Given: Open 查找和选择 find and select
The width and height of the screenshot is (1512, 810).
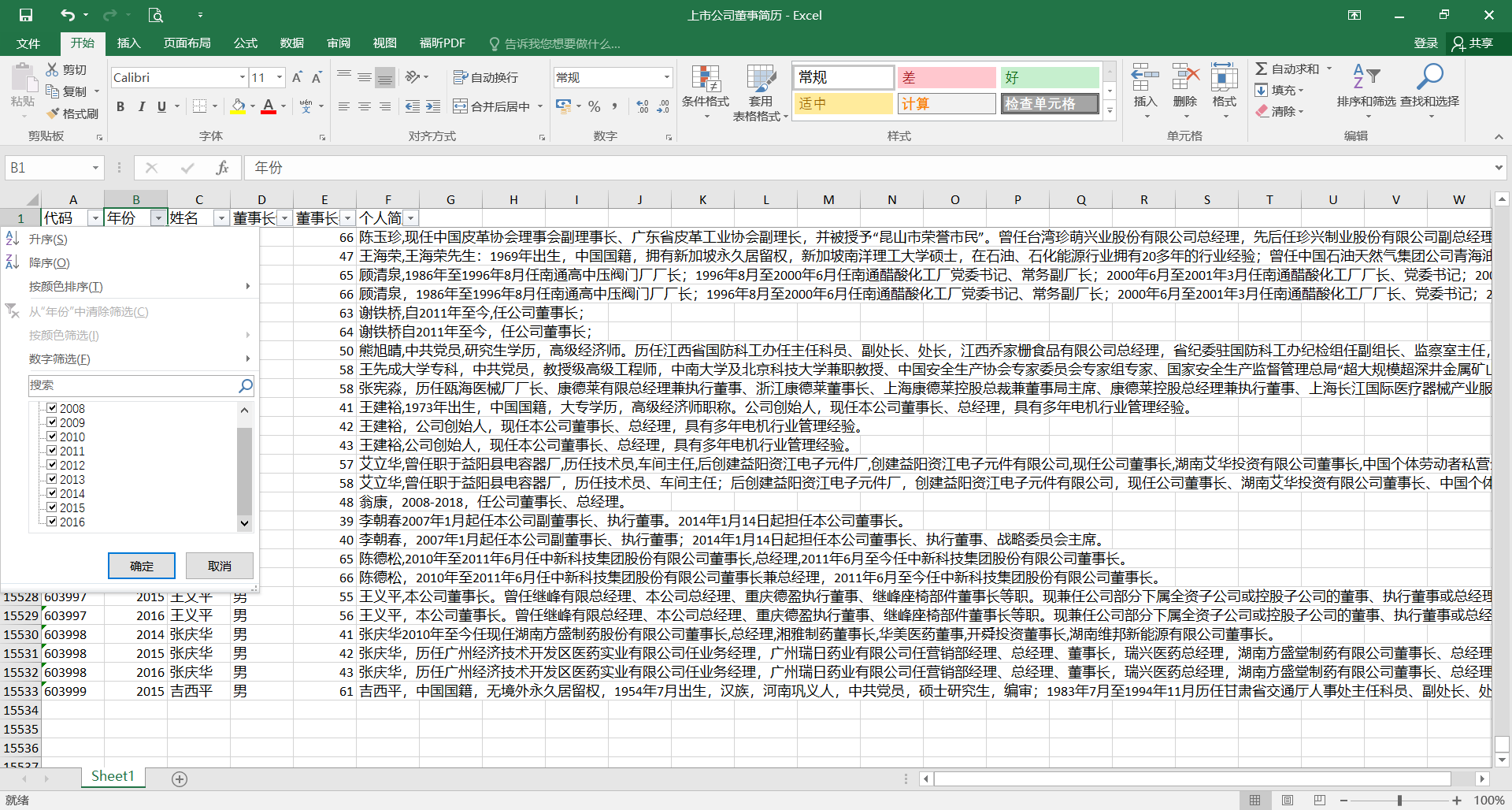Looking at the screenshot, I should pos(1429,91).
